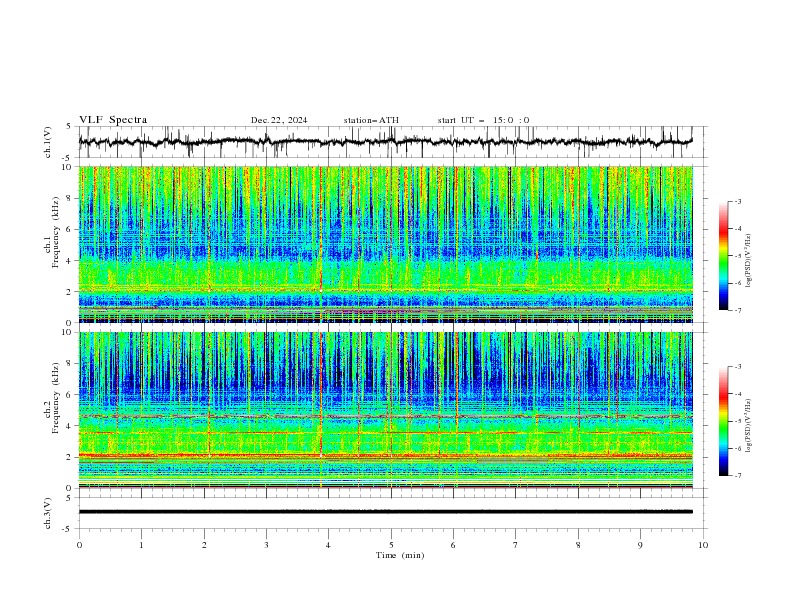Click the "station=ATH" header label

[371, 120]
